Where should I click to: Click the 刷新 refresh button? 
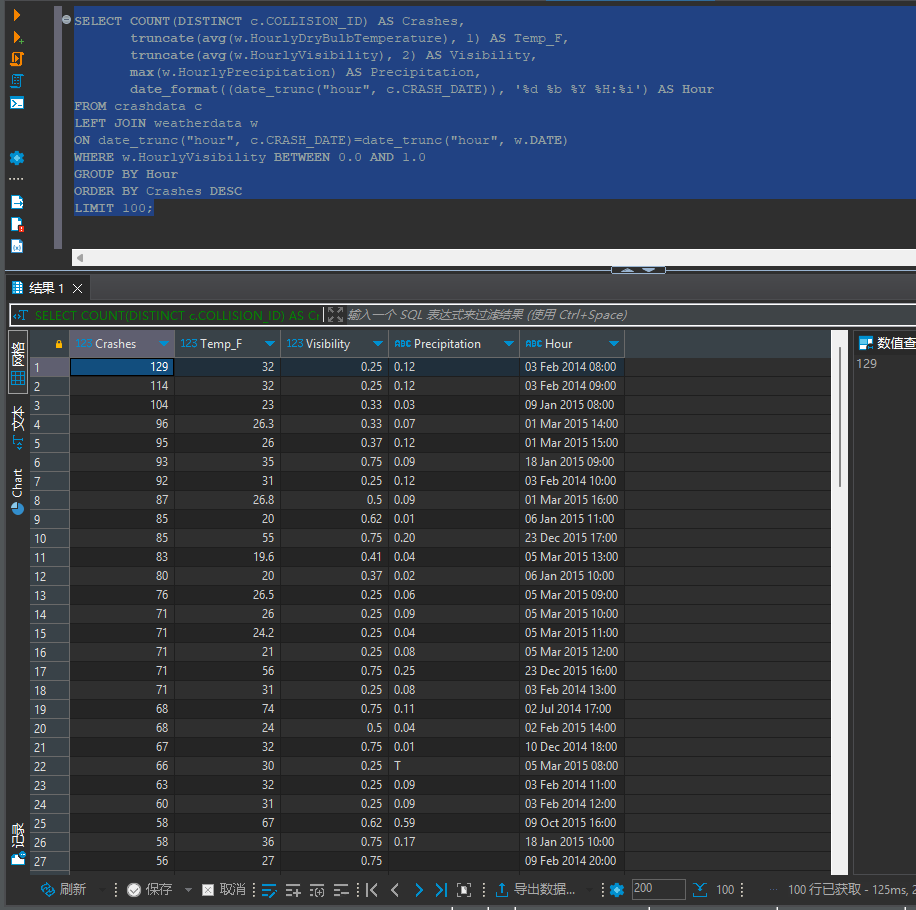point(63,890)
